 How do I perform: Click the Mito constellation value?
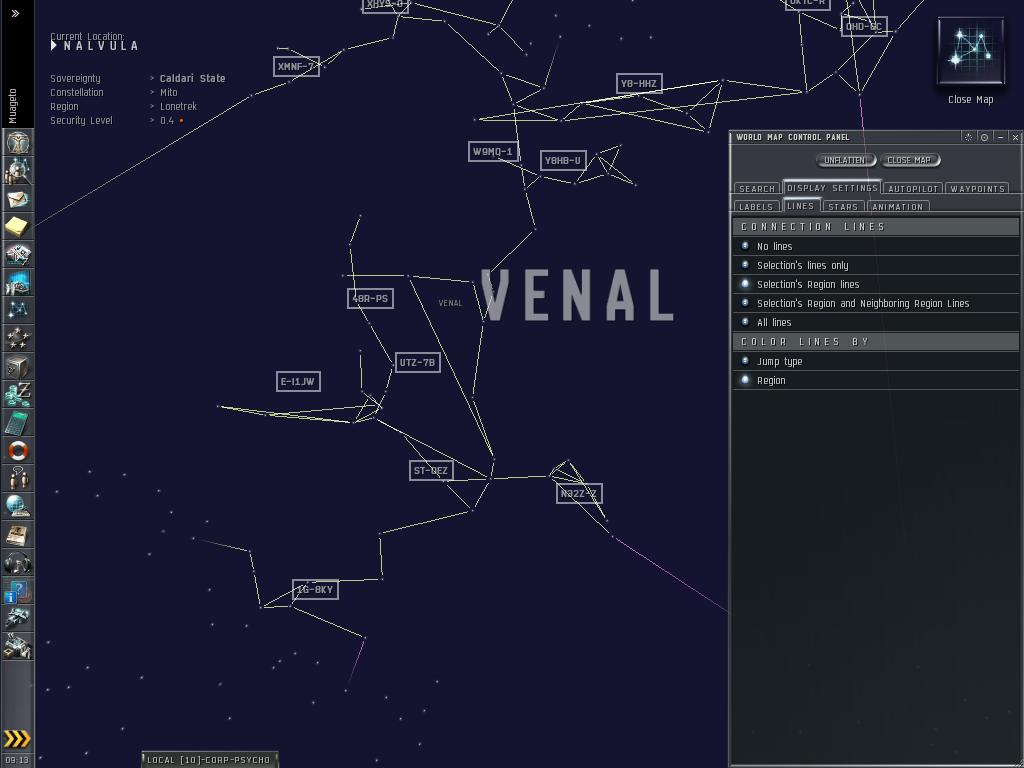pos(168,93)
